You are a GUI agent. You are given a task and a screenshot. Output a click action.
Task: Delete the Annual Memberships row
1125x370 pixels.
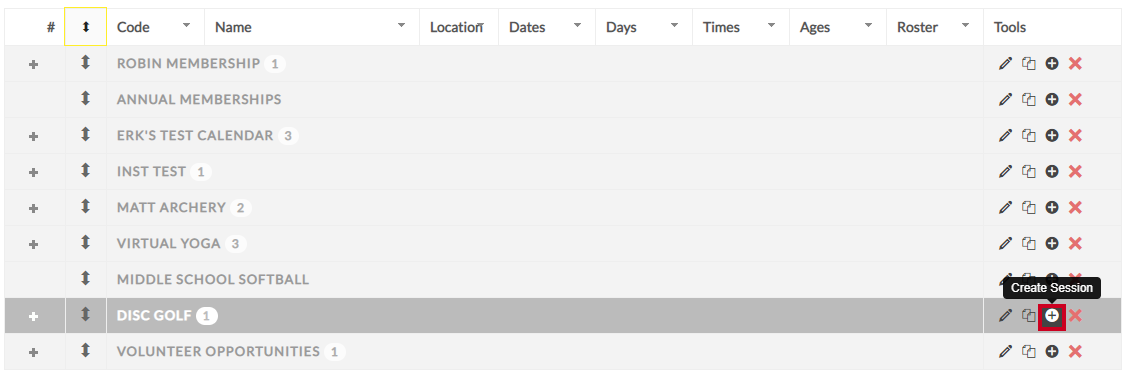point(1075,100)
